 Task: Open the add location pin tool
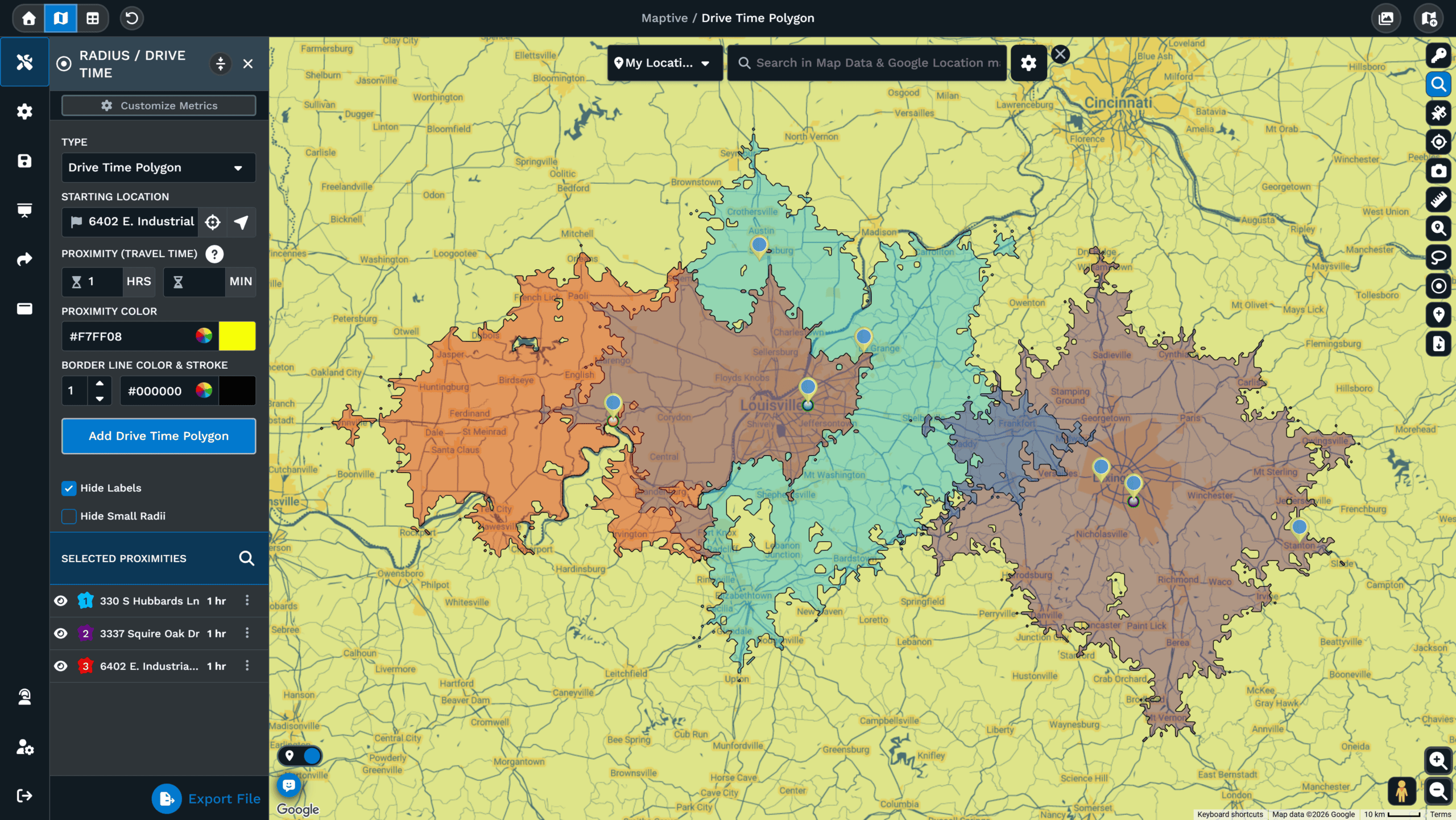click(x=1439, y=315)
